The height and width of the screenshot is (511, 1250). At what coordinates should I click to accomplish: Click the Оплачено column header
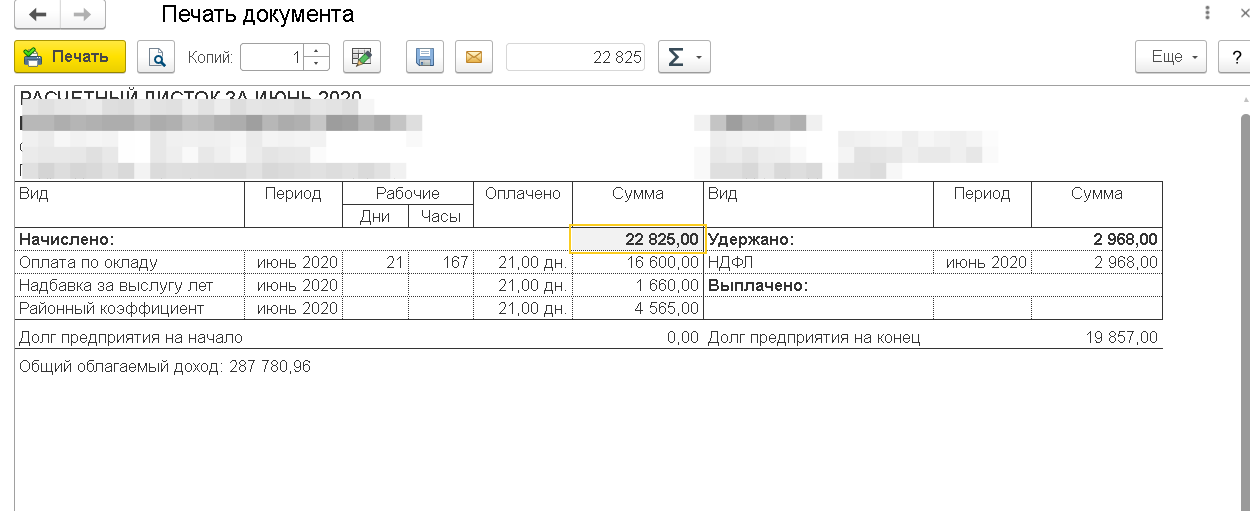pos(522,194)
